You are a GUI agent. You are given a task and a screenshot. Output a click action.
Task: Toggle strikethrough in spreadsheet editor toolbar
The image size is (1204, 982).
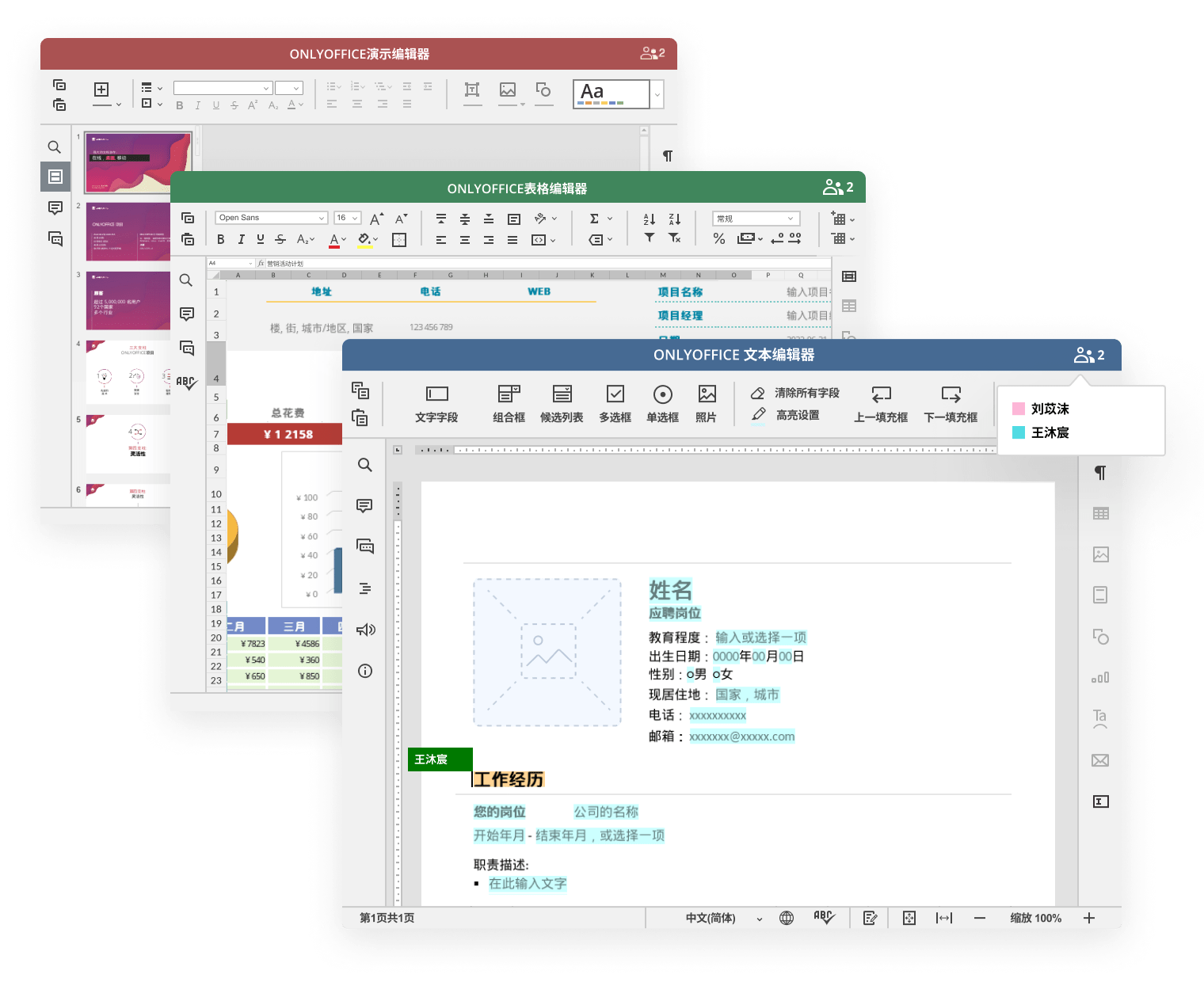tap(280, 239)
